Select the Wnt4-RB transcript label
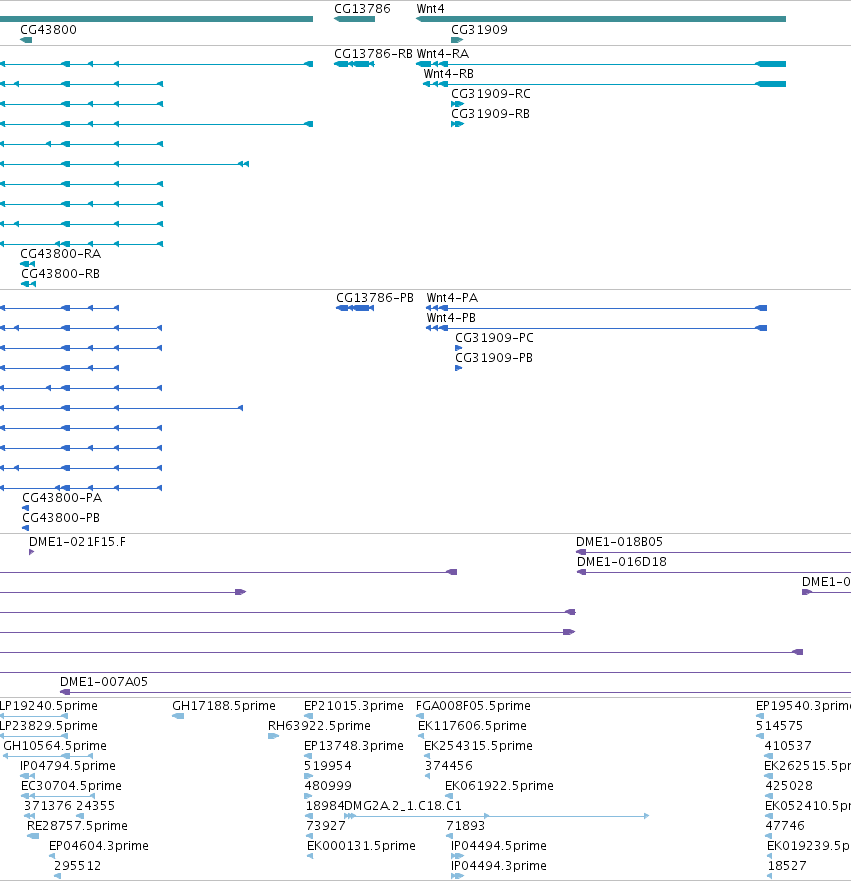This screenshot has height=881, width=851. pos(448,74)
